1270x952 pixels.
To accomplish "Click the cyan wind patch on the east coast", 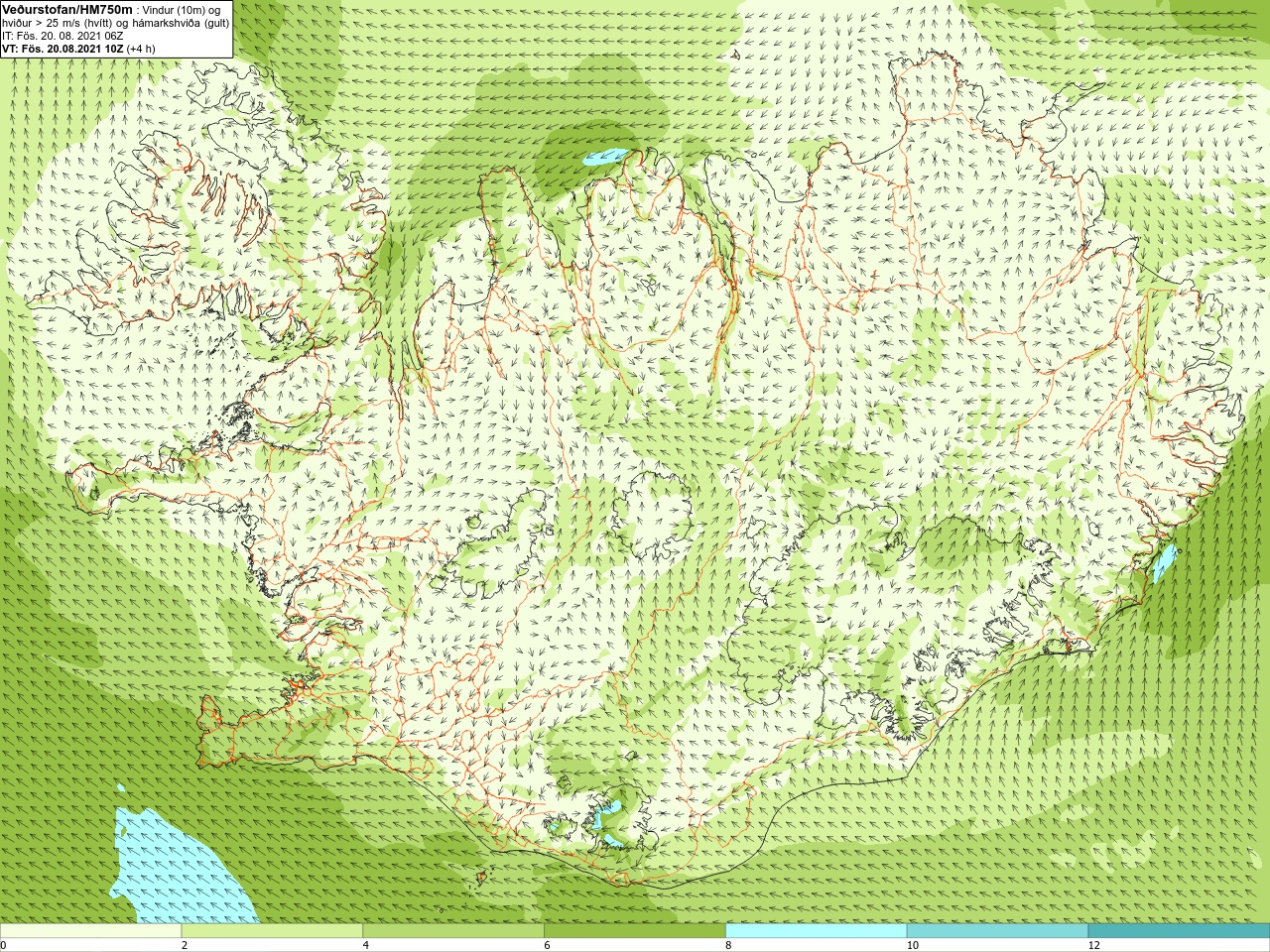I will coord(1165,562).
